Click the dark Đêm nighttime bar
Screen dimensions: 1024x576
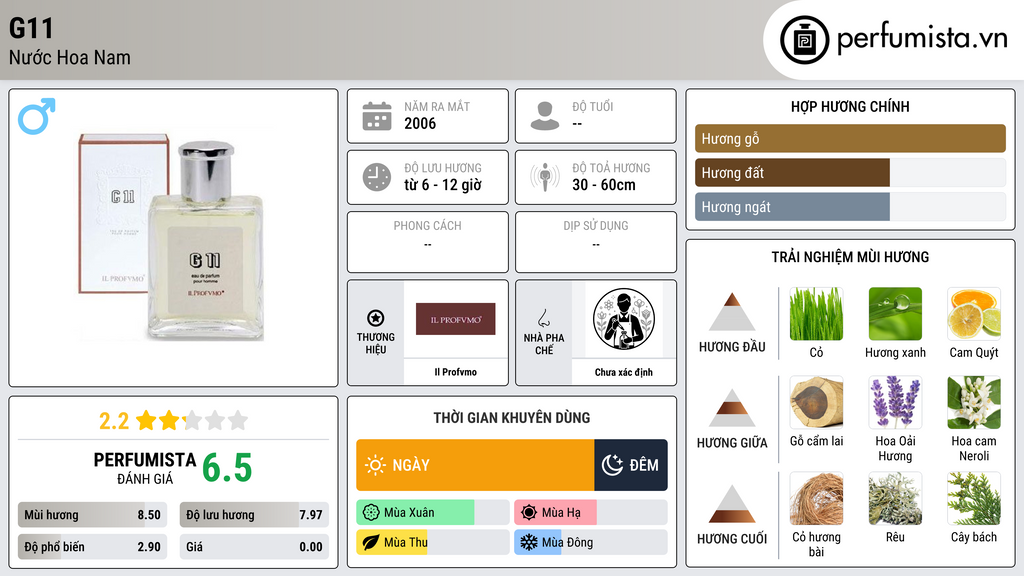[x=631, y=465]
